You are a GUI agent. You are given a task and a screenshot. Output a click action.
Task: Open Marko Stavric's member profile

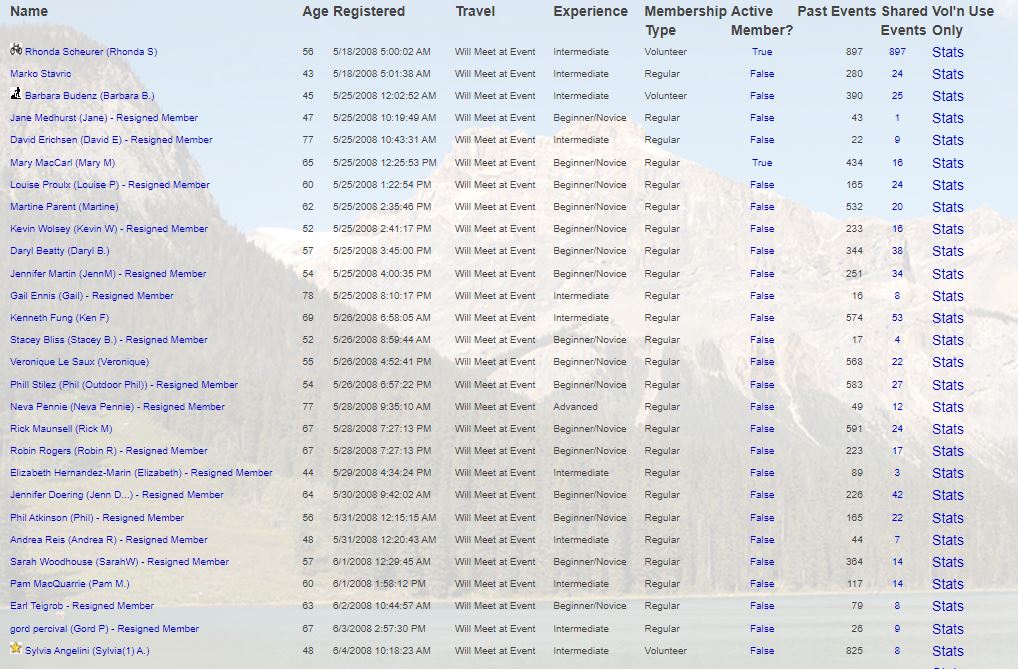pos(41,74)
